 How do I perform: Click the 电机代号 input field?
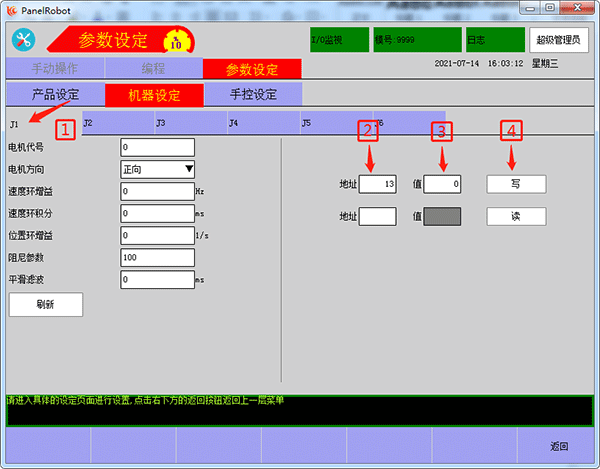[156, 147]
